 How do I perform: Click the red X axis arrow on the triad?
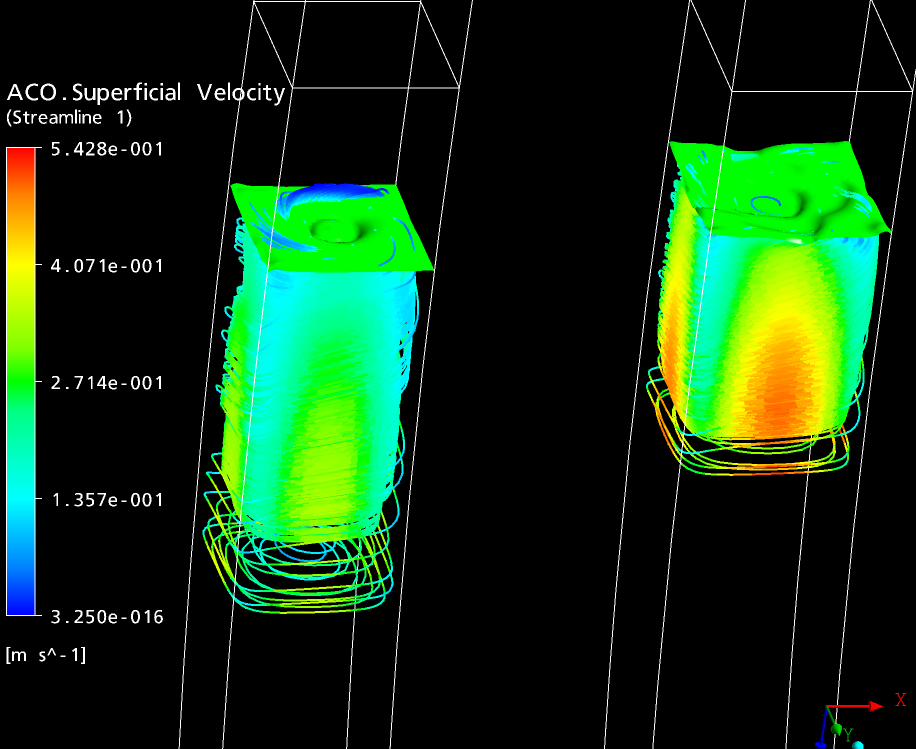(x=874, y=706)
